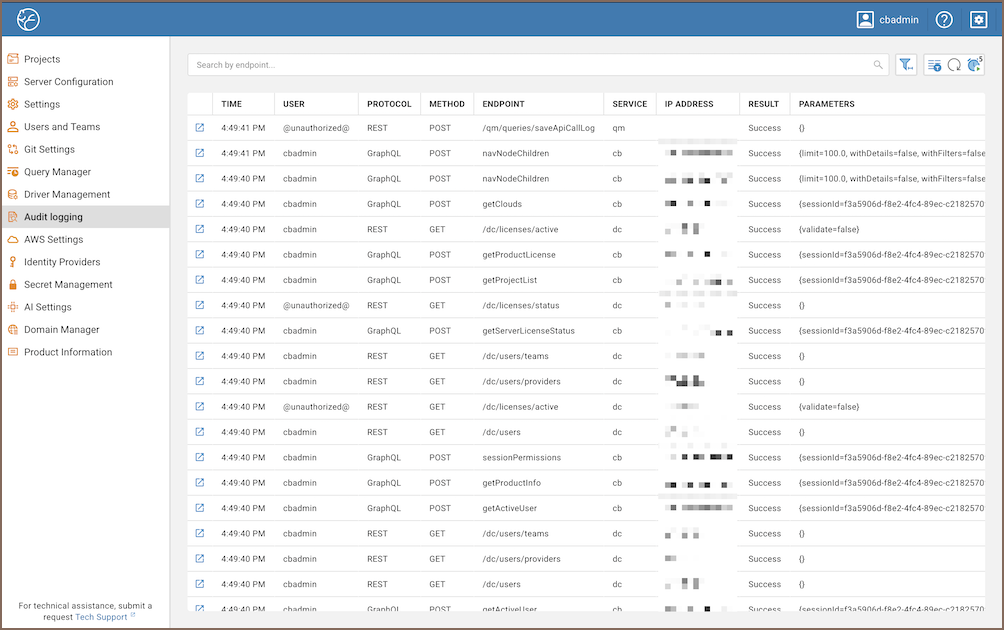
Task: Open details icon for getClouds row
Action: click(200, 204)
